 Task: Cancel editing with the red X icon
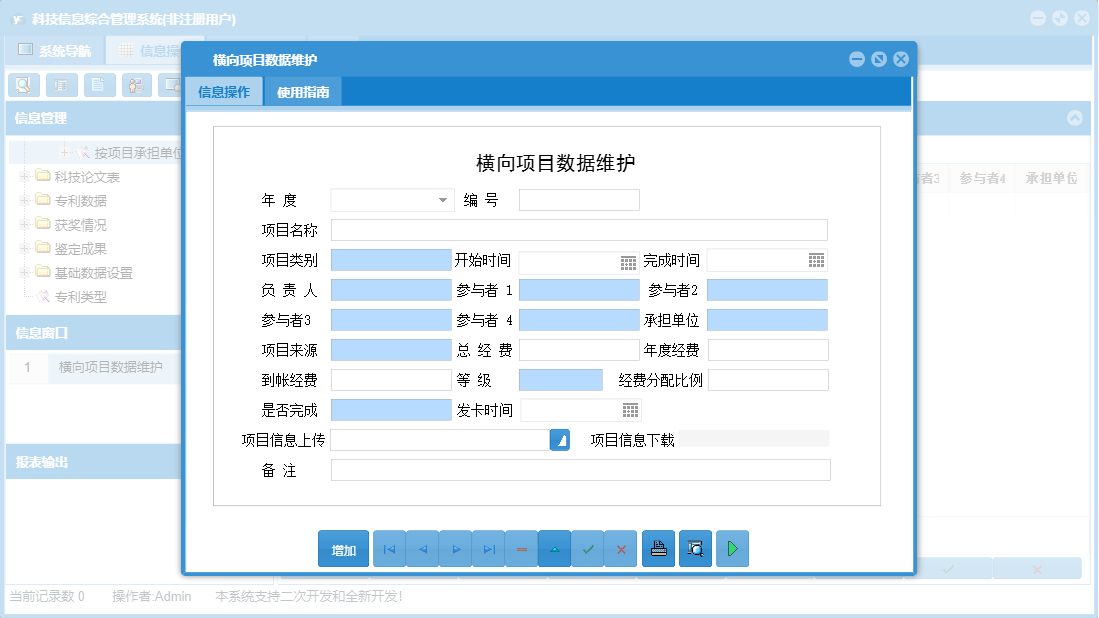(620, 548)
